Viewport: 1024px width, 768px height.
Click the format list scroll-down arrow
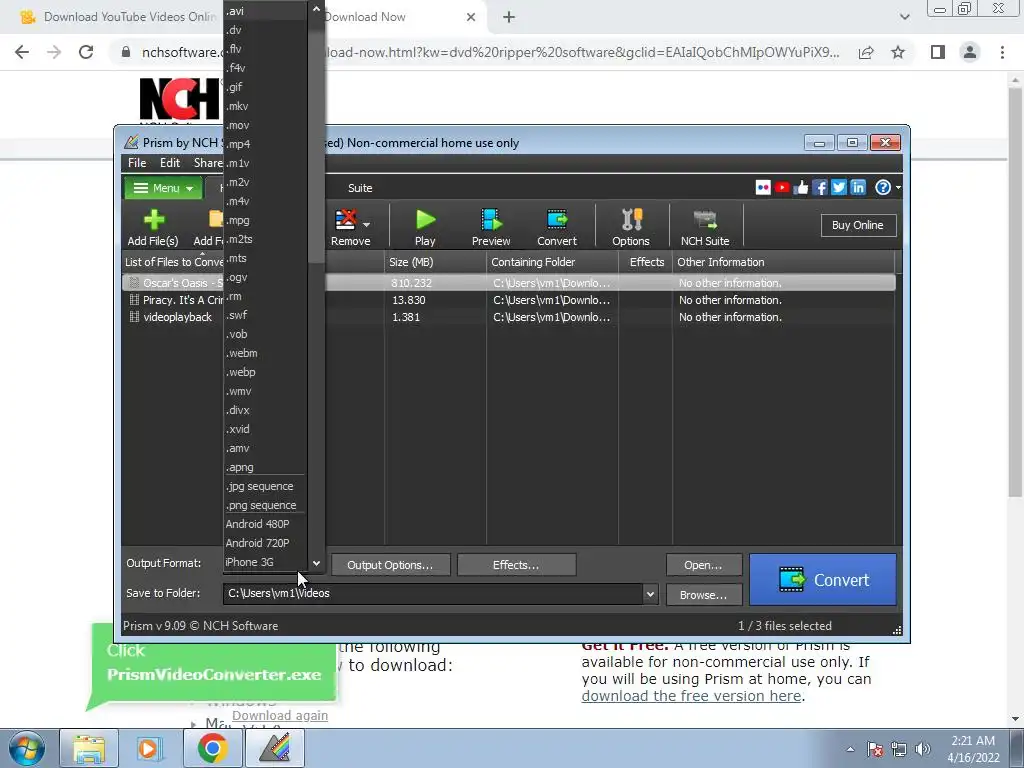(316, 563)
